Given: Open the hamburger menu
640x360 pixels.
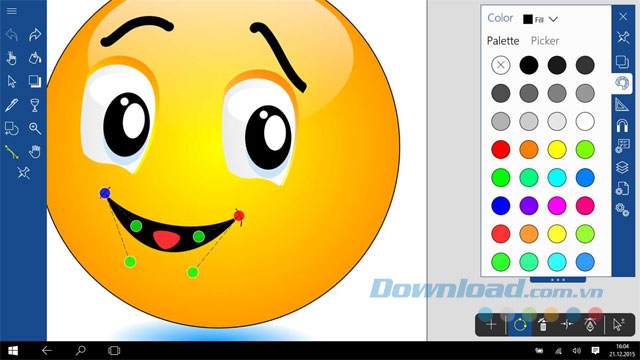Looking at the screenshot, I should click(x=11, y=11).
